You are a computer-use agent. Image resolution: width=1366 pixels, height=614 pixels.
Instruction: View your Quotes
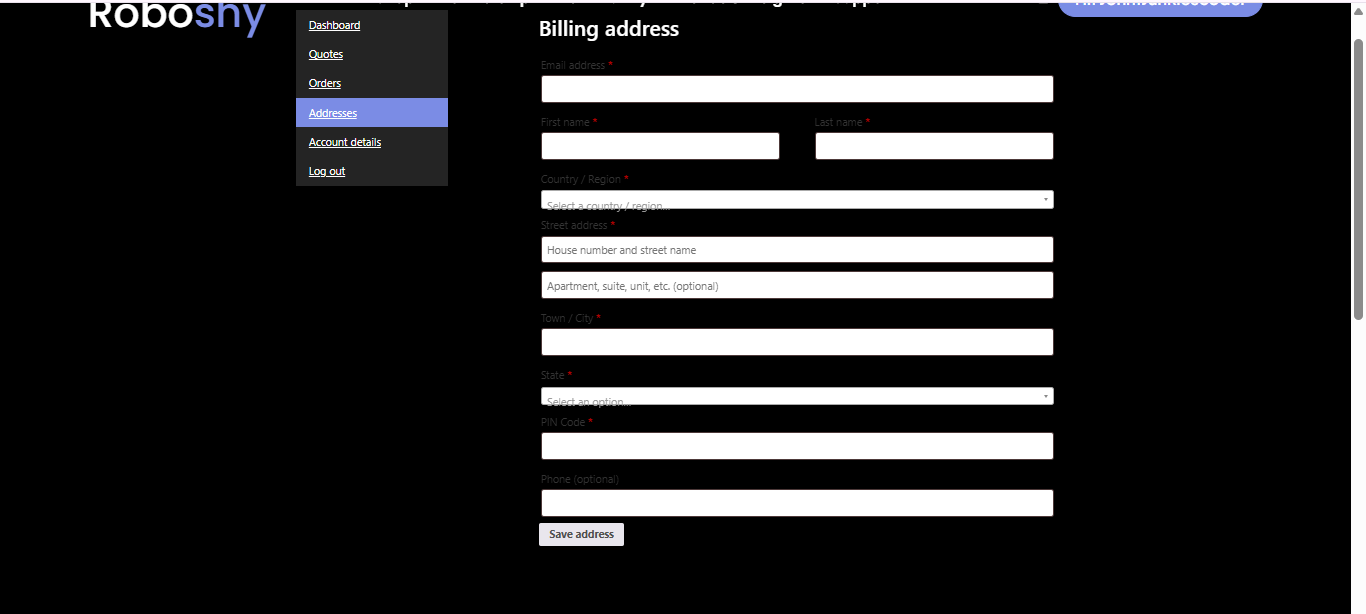pos(325,54)
